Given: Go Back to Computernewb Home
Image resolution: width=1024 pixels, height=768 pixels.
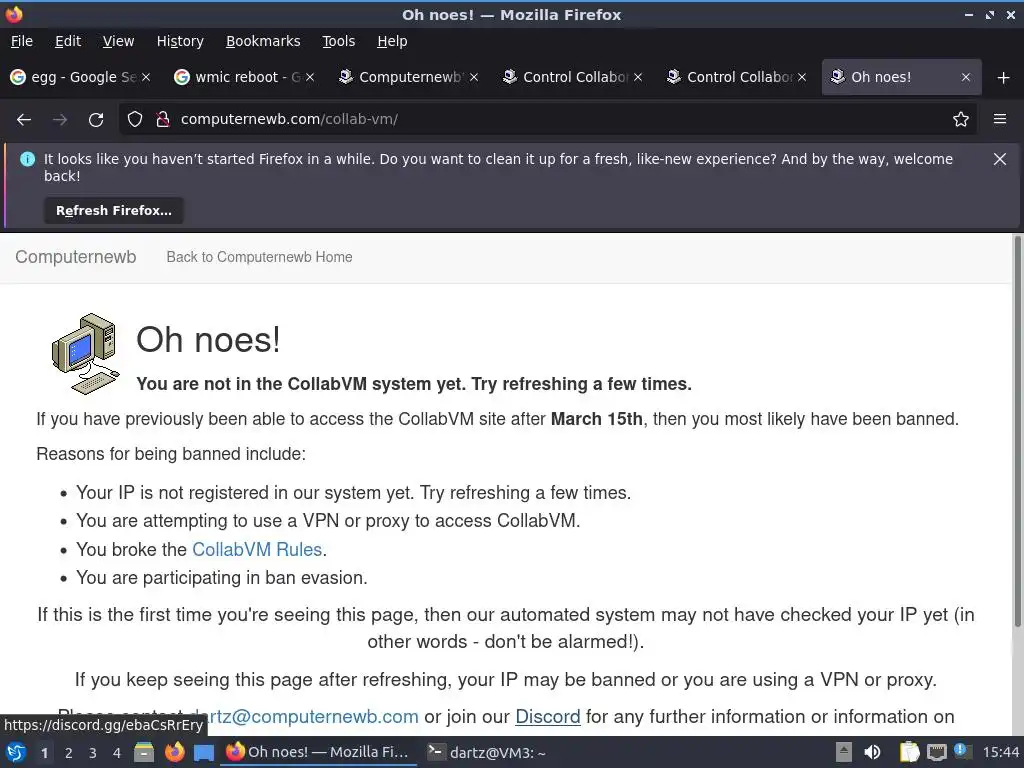Looking at the screenshot, I should 259,257.
